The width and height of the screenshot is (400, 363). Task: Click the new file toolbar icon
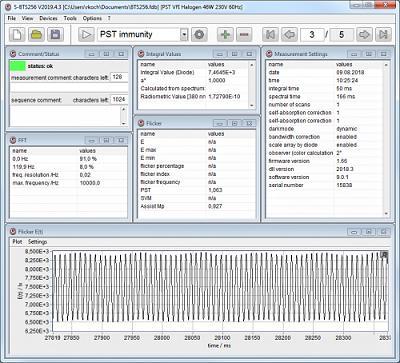(x=17, y=34)
